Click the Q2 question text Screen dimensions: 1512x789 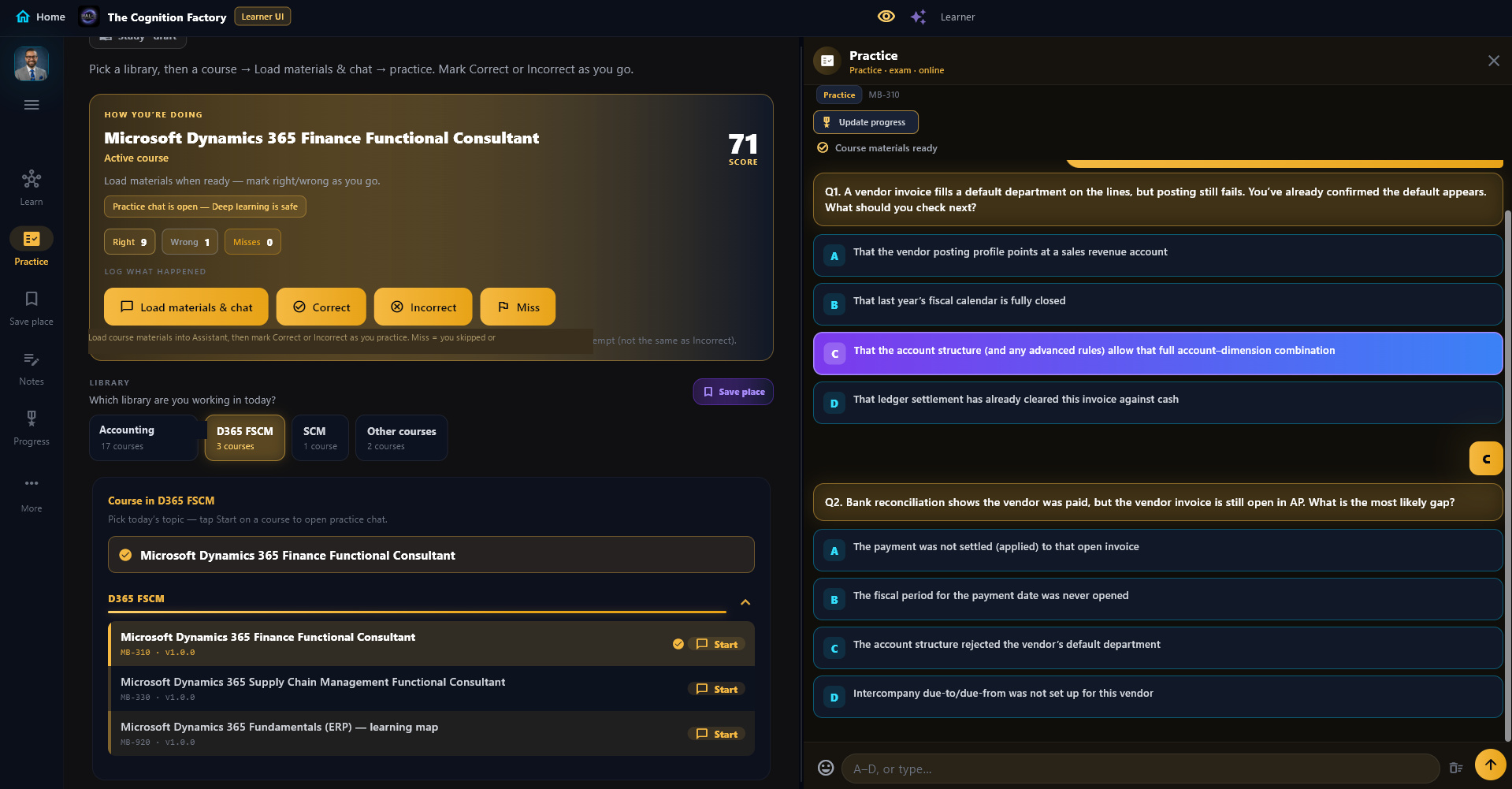pyautogui.click(x=1139, y=502)
